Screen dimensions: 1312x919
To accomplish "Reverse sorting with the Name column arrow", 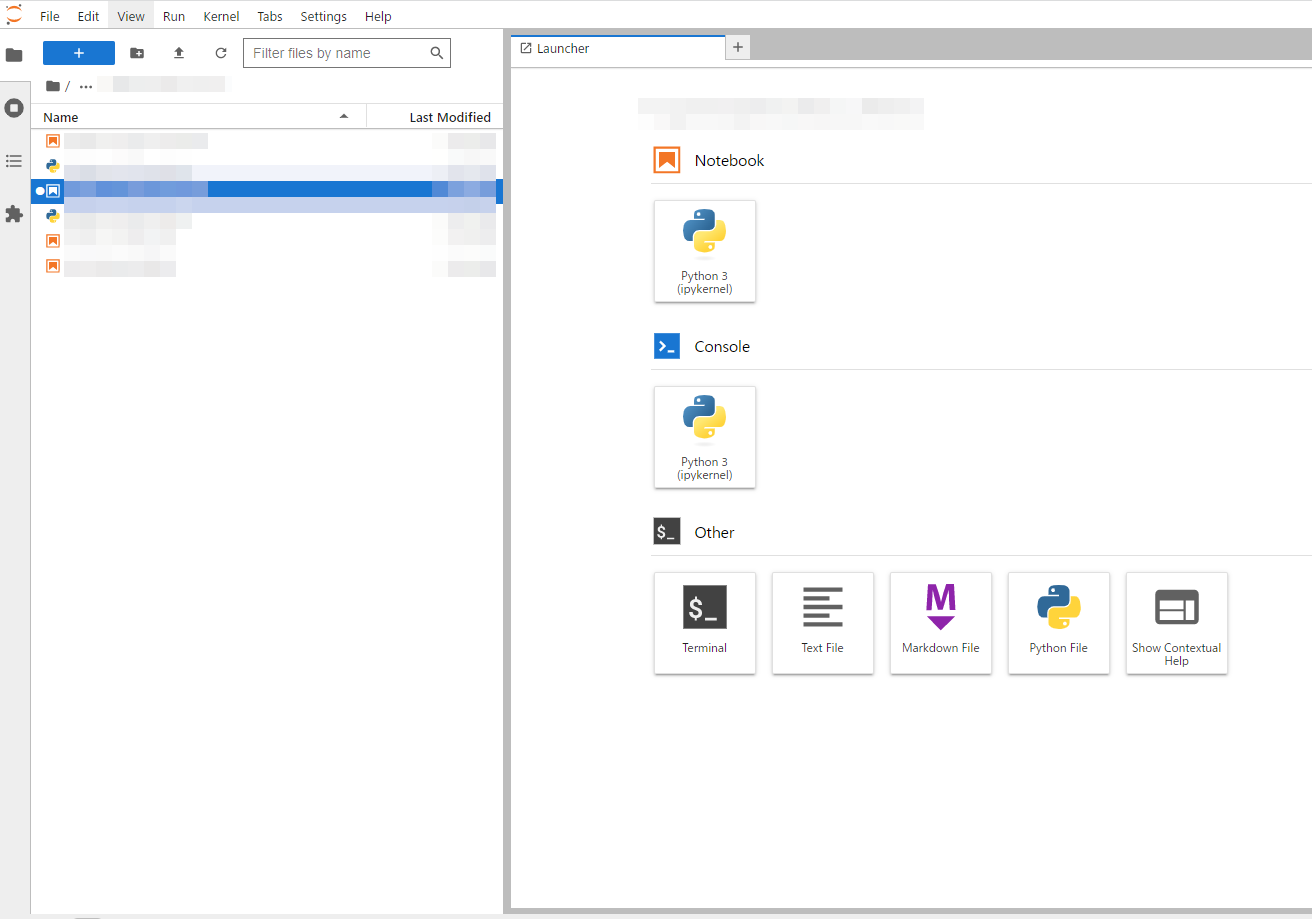I will point(344,116).
